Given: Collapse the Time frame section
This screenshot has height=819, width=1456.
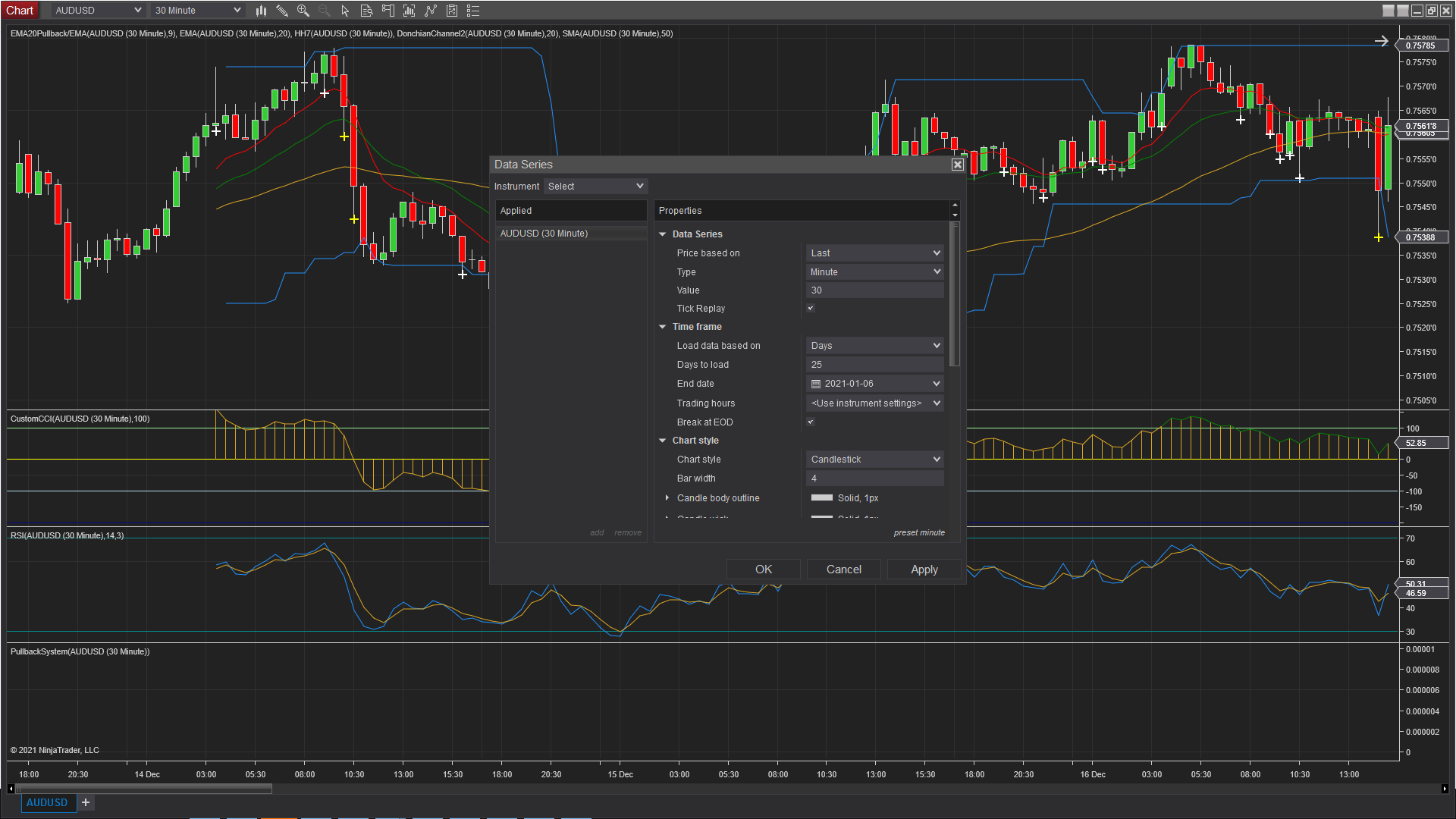Looking at the screenshot, I should 663,327.
